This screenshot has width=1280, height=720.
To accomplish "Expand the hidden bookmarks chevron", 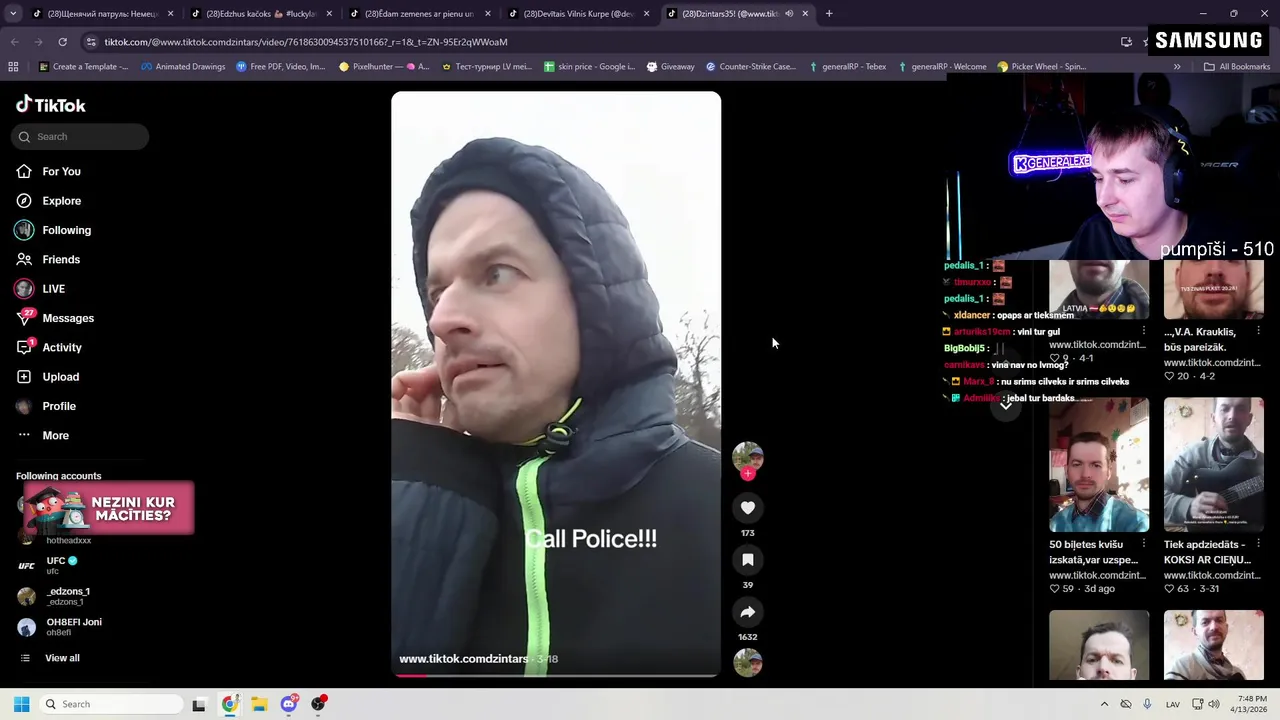I will 1177,67.
